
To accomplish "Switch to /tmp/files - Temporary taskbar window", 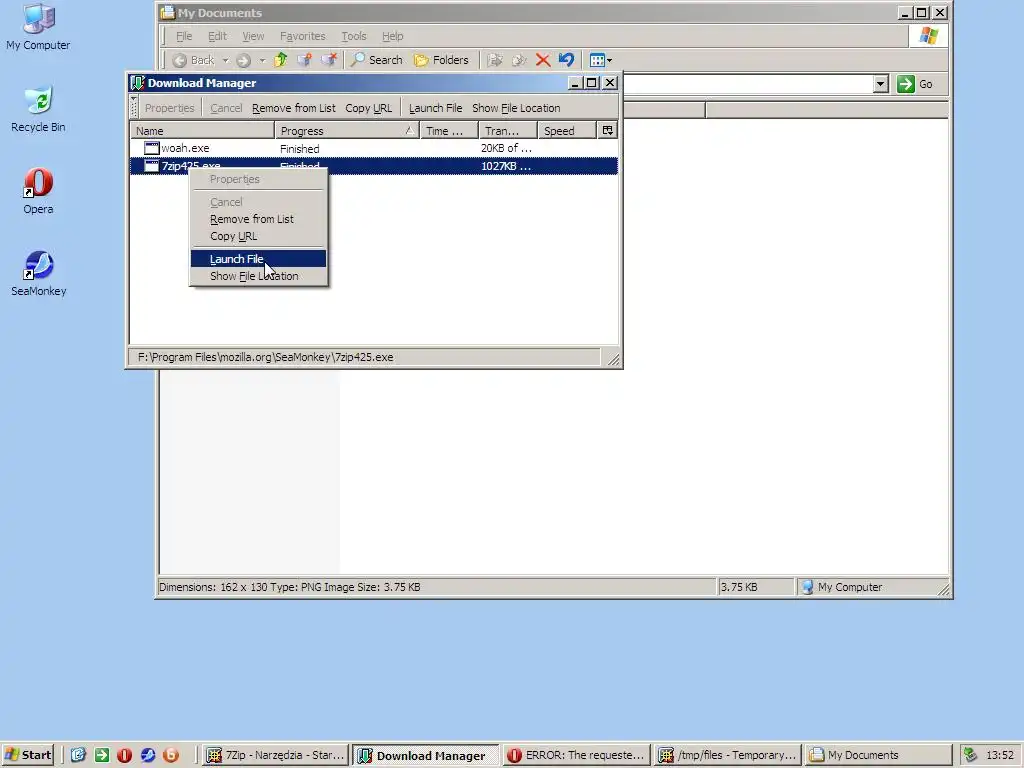I will click(728, 756).
